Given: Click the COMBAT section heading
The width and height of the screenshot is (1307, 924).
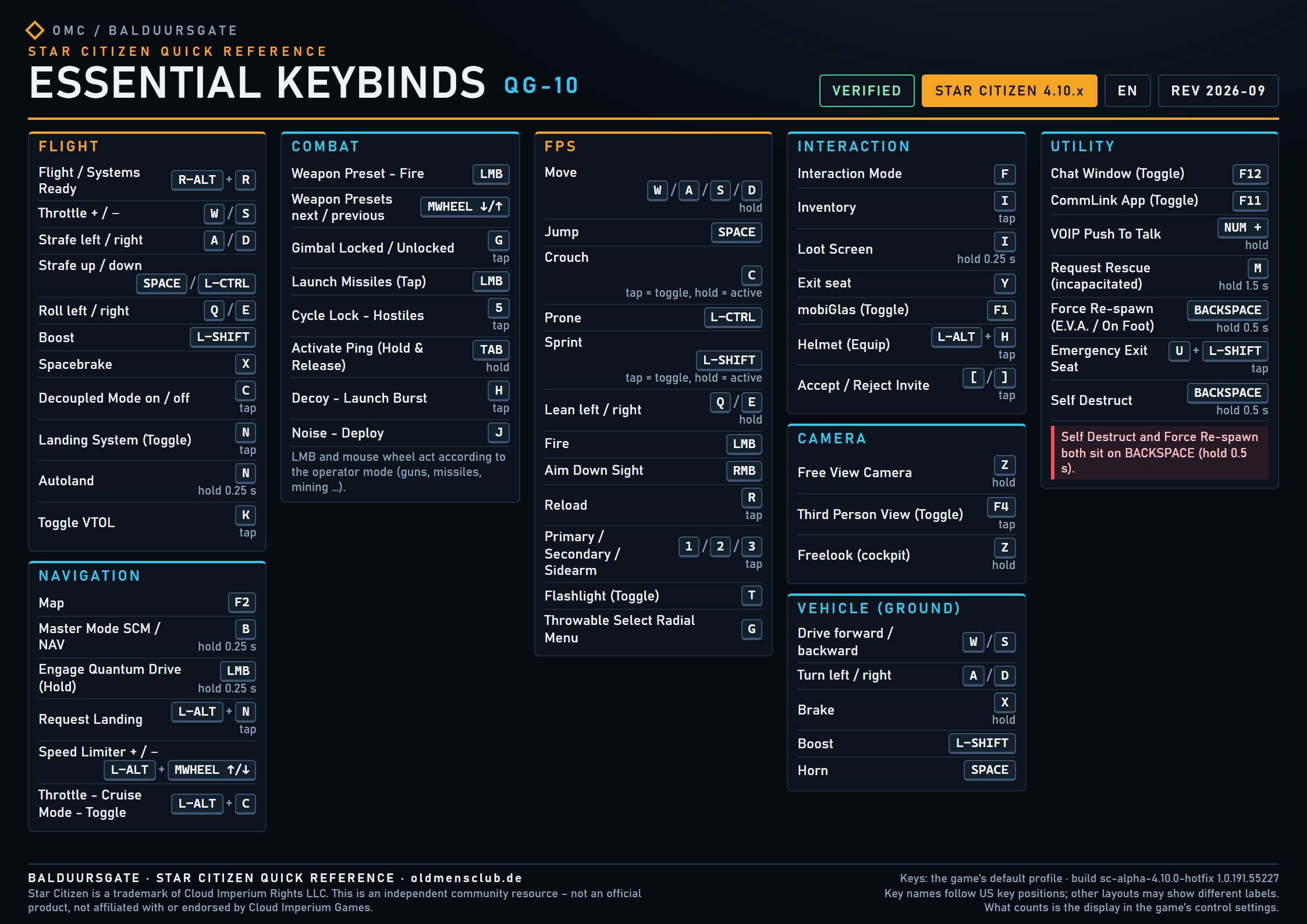Looking at the screenshot, I should click(325, 147).
